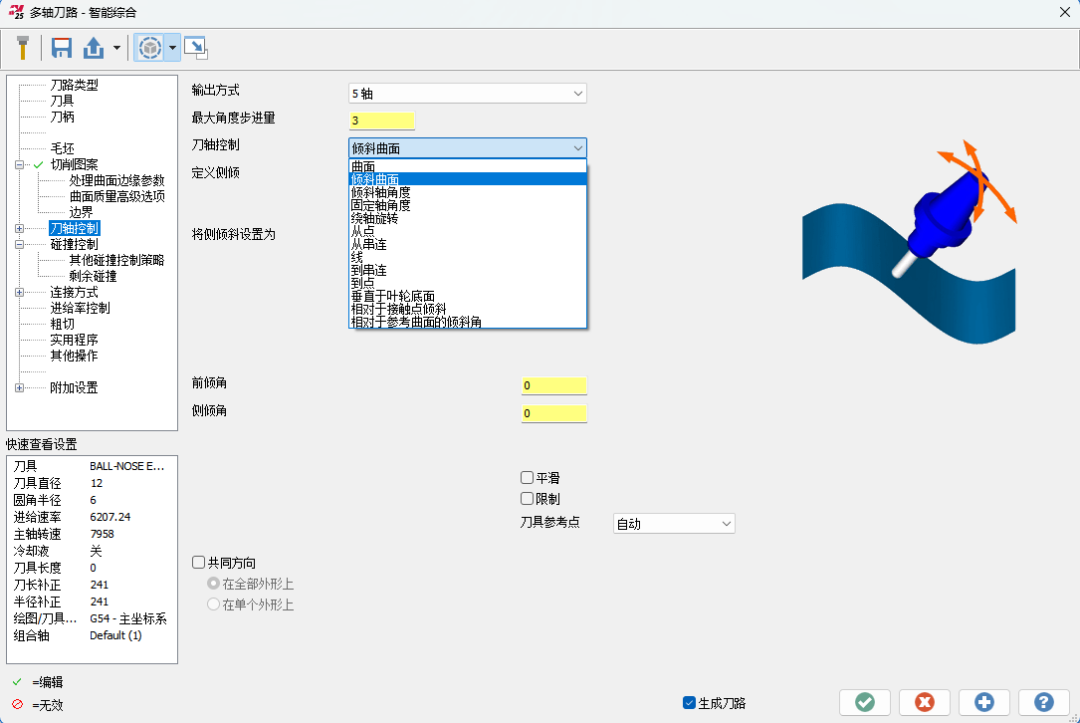Choose 从串连 option
Viewport: 1080px width, 723px height.
(468, 244)
